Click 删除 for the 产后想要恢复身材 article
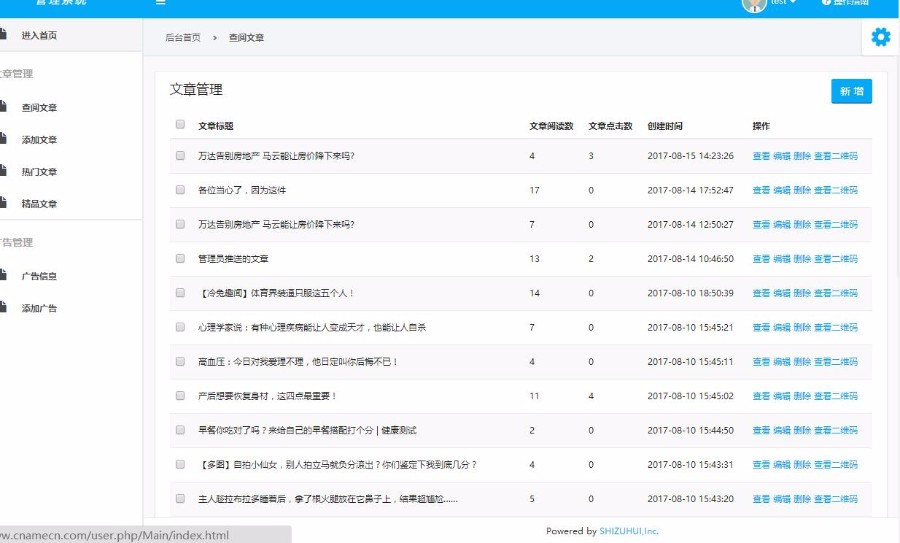This screenshot has height=543, width=900. tap(802, 396)
